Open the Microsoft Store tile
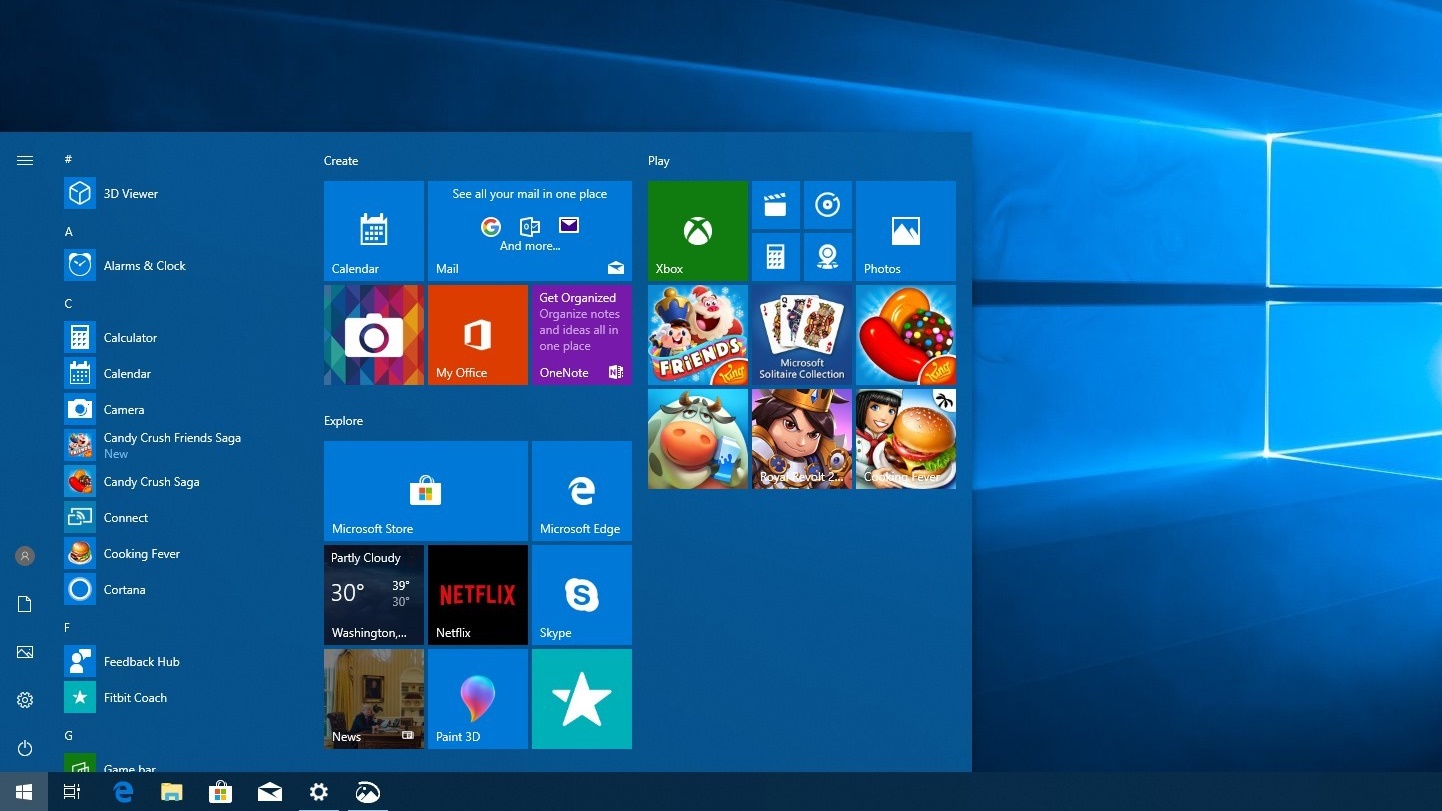This screenshot has width=1442, height=811. pos(425,490)
